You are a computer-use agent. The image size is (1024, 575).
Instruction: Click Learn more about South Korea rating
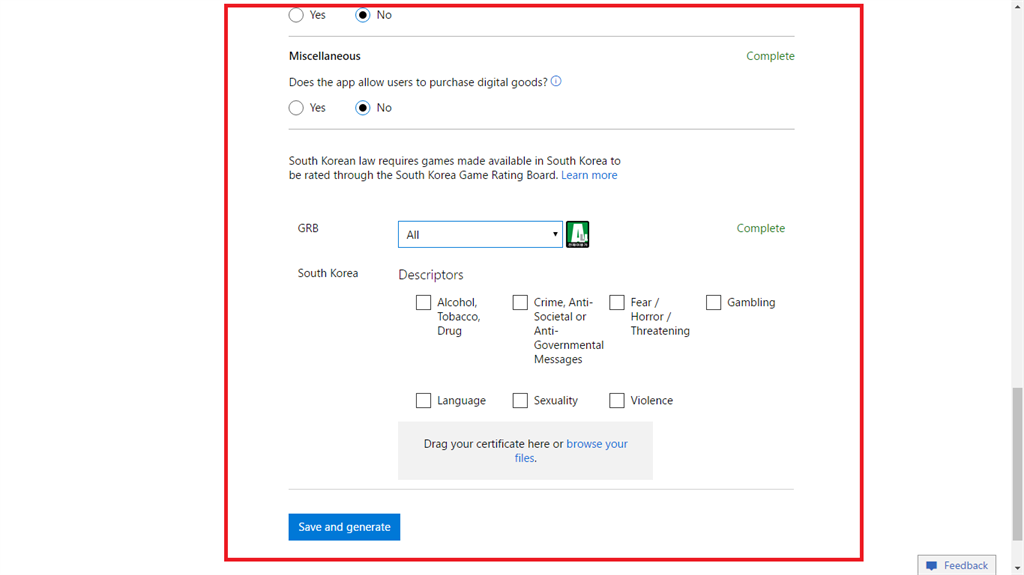(589, 175)
